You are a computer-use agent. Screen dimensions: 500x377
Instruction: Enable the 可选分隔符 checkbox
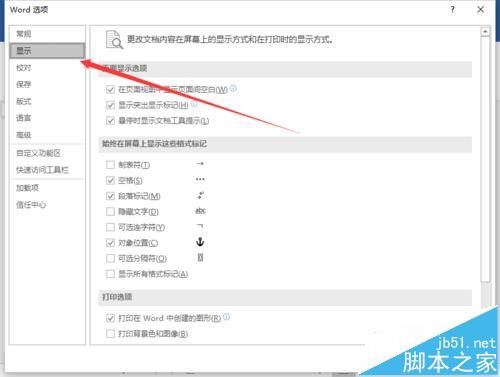pos(110,258)
